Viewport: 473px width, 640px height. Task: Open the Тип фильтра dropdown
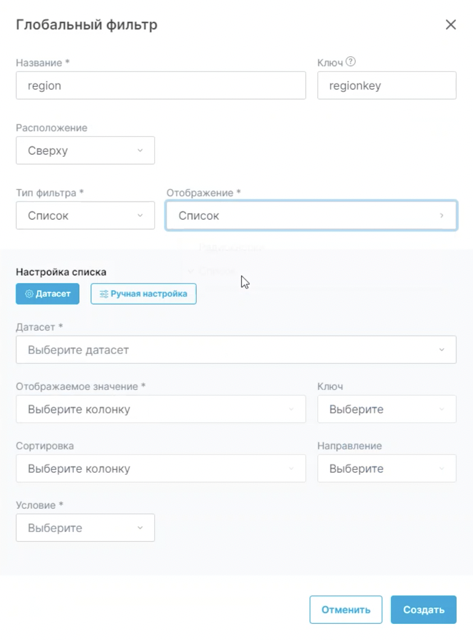click(x=85, y=216)
